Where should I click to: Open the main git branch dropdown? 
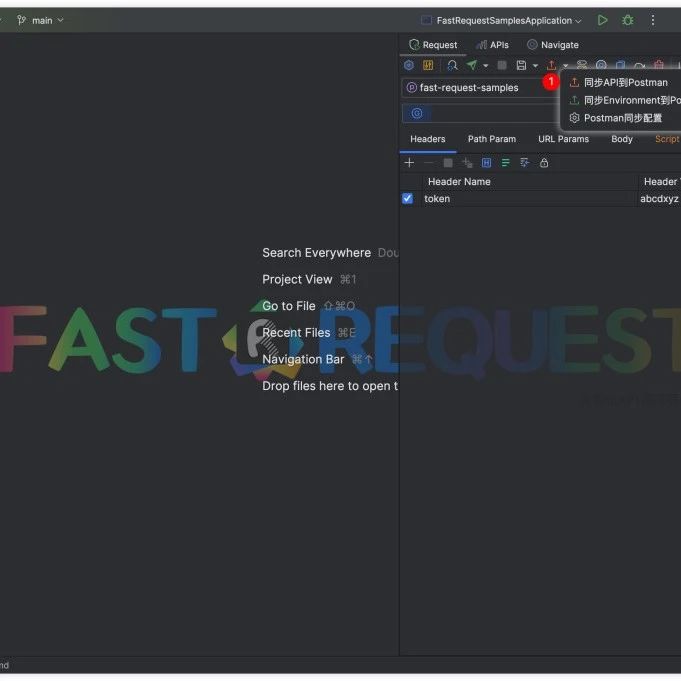40,20
